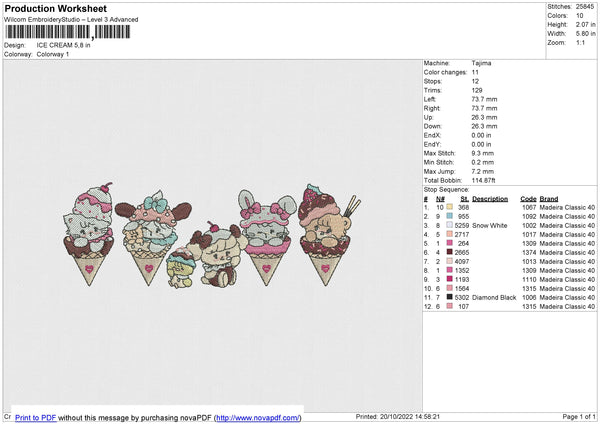Select the bunny-ear cone with pink bows
Screen dimensions: 600x424
(267, 238)
